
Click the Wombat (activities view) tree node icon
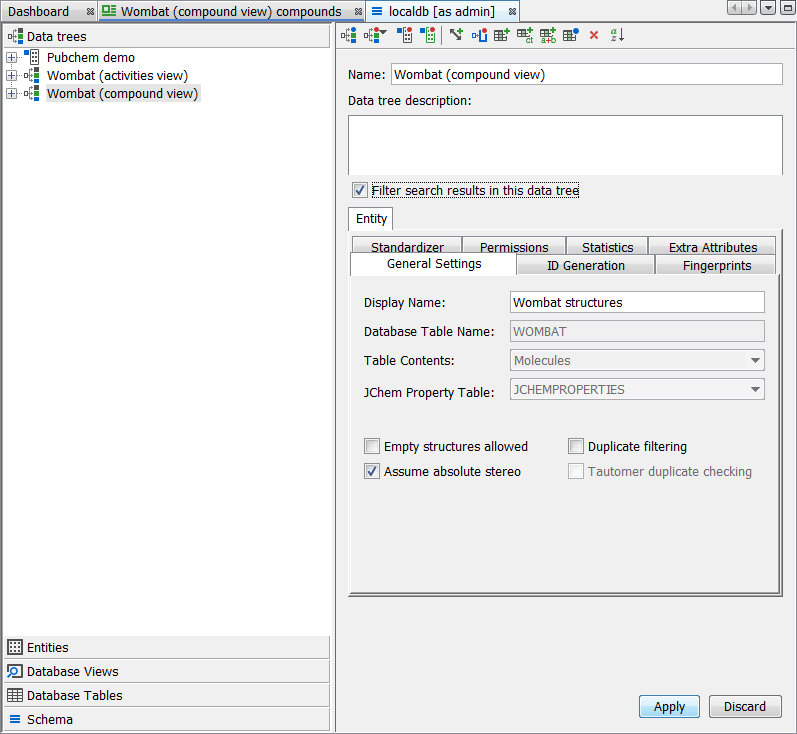pos(32,75)
